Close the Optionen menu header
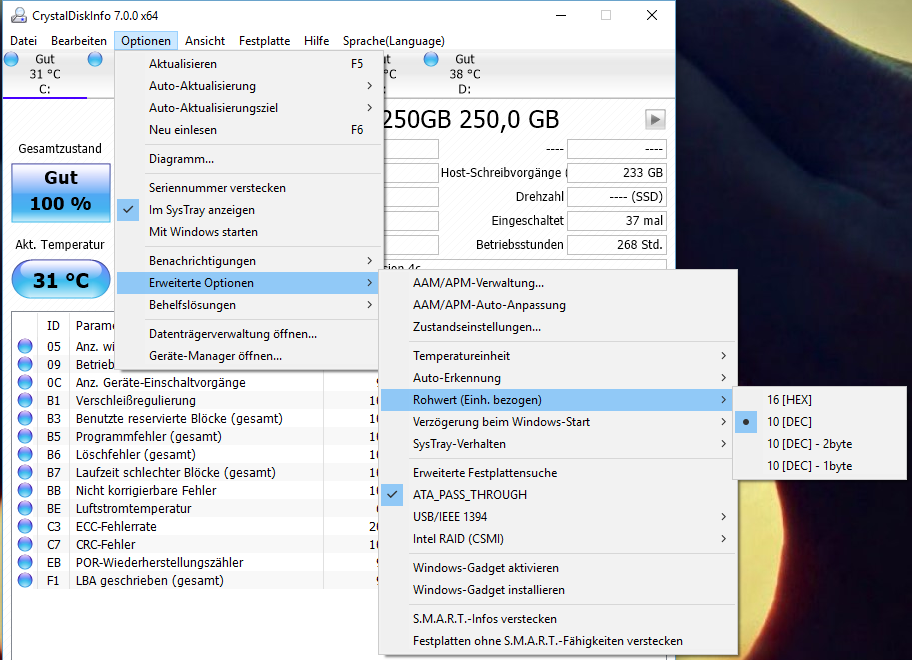912x660 pixels. pos(146,41)
